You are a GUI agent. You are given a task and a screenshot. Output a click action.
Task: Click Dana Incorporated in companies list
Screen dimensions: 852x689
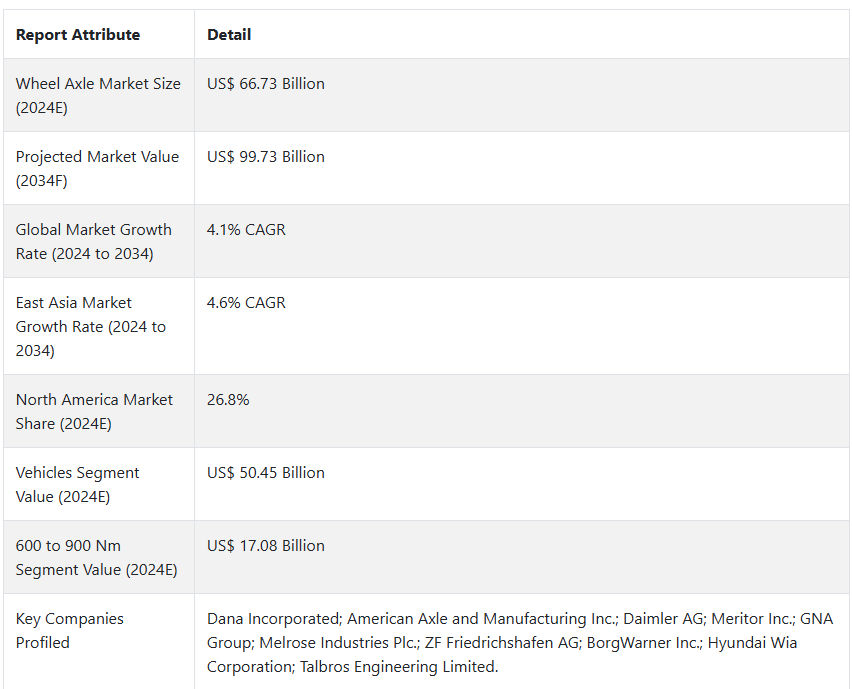tap(274, 618)
